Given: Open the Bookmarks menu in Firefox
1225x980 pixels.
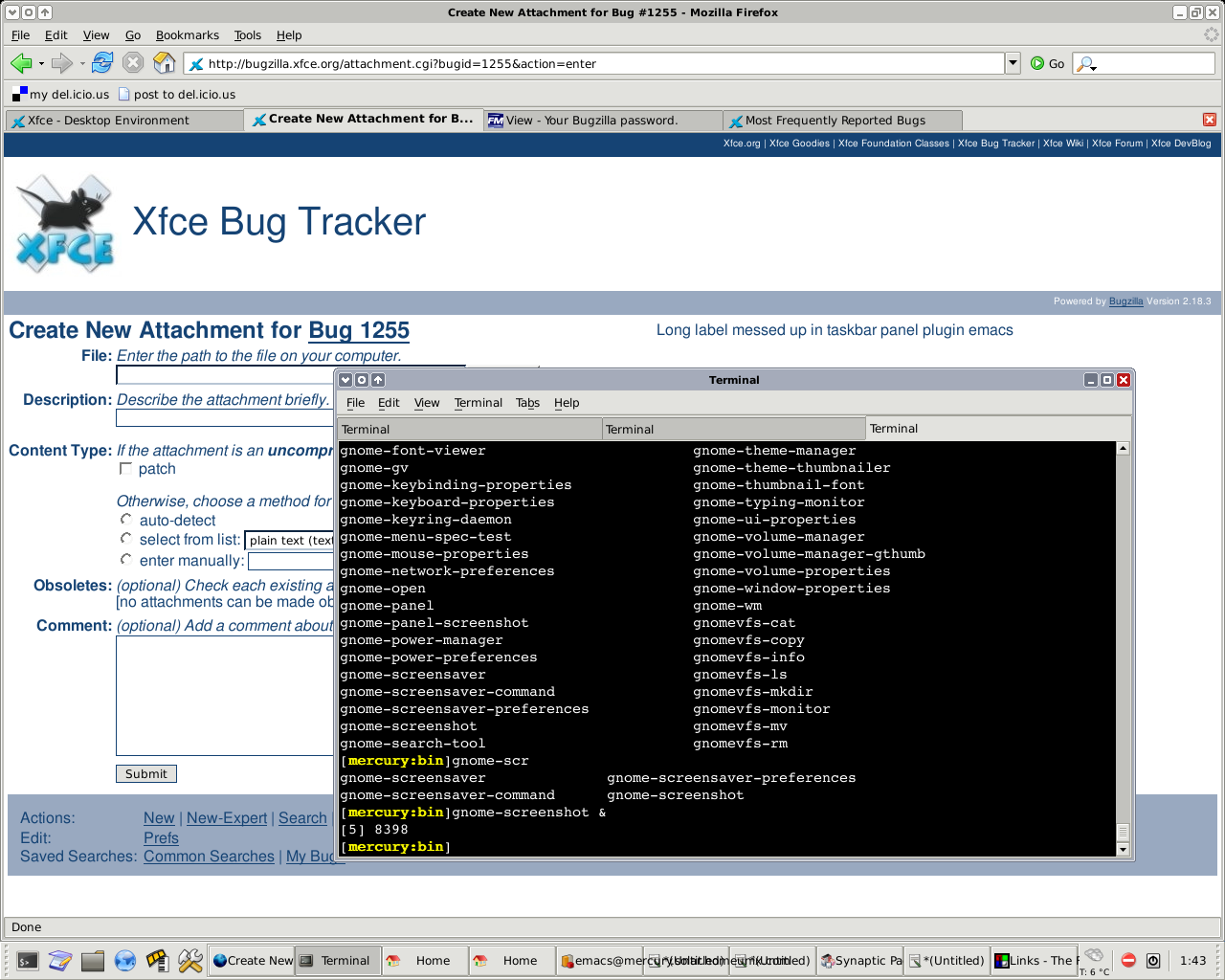Looking at the screenshot, I should (x=187, y=35).
